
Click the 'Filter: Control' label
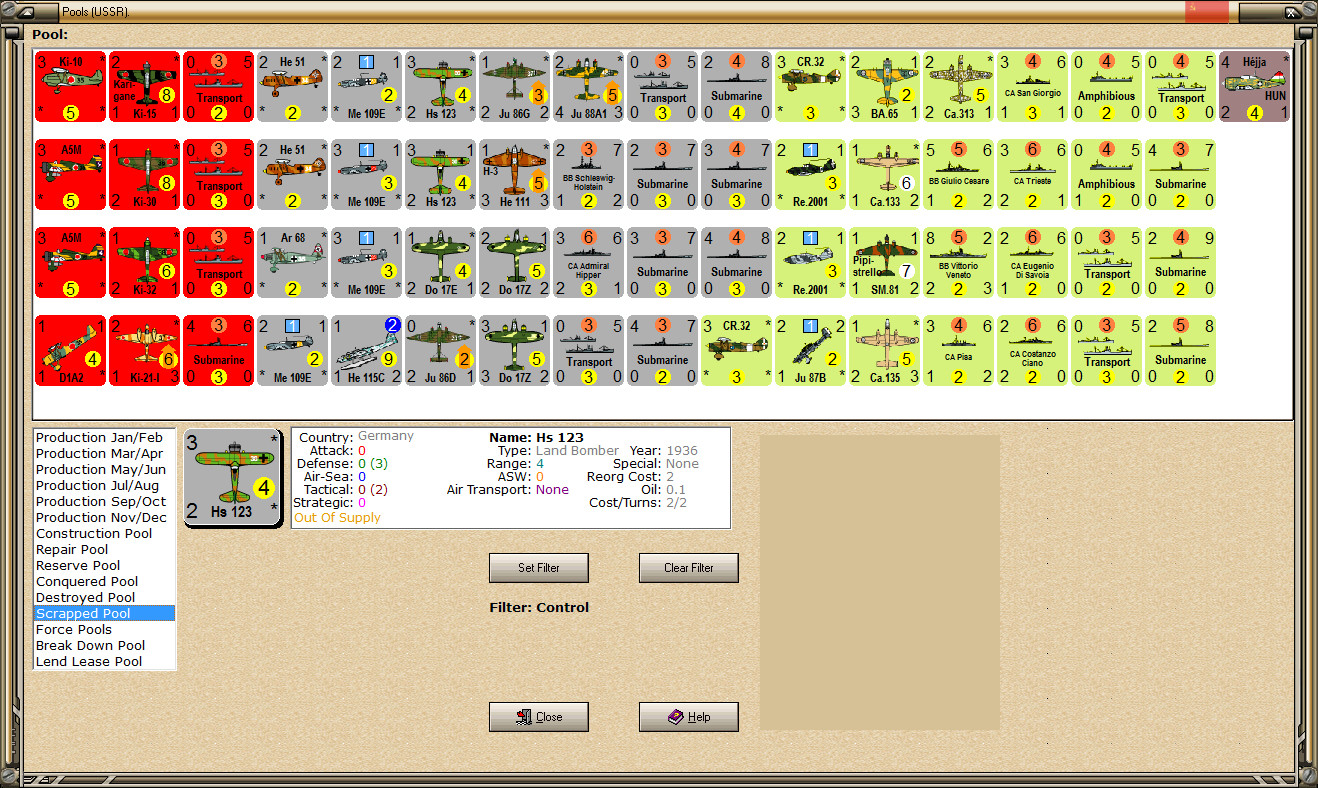539,608
